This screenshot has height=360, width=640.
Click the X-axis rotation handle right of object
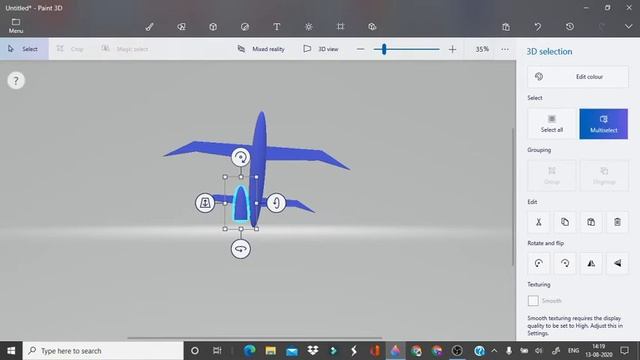276,202
